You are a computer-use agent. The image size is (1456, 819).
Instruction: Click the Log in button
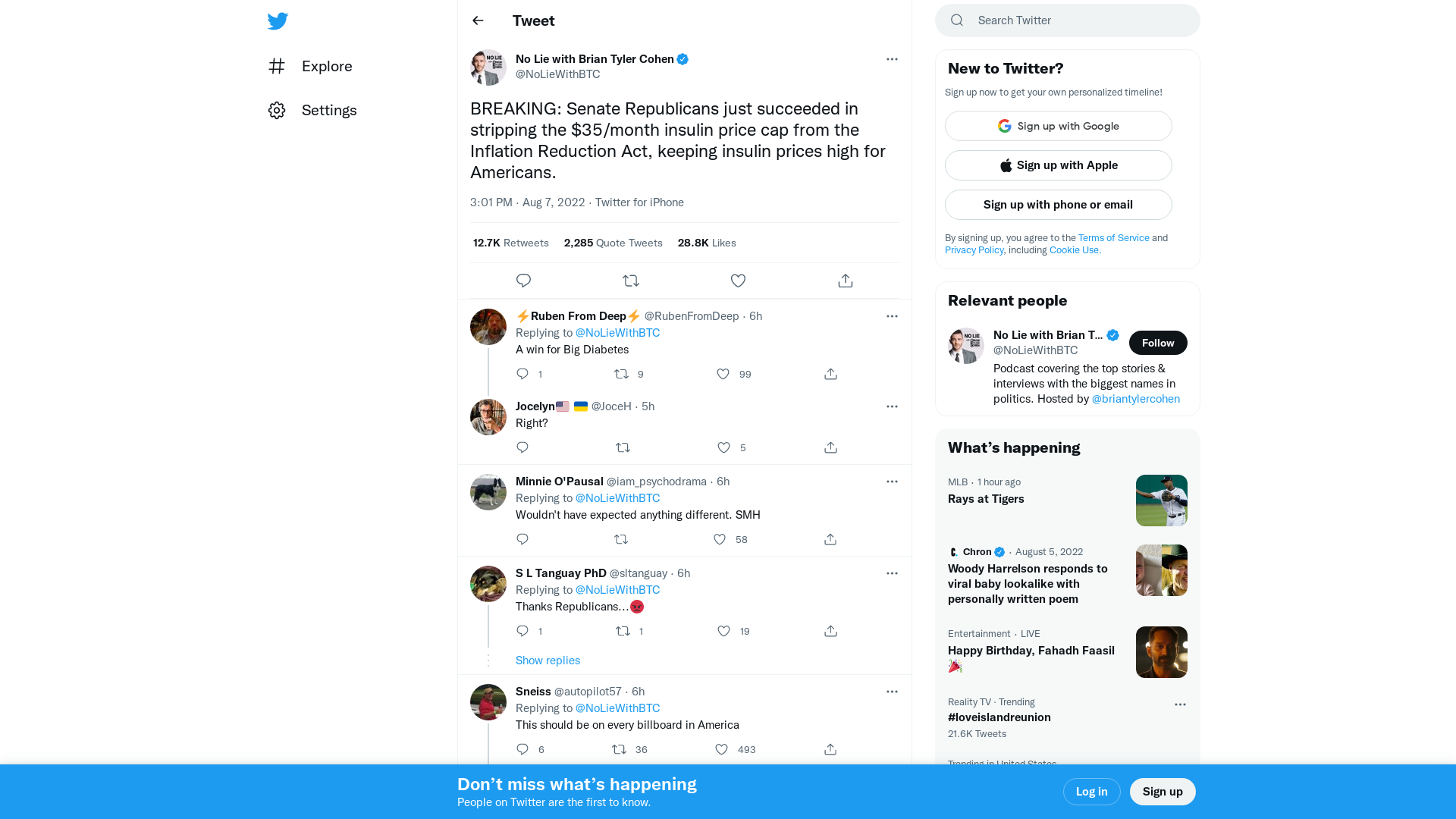[1091, 791]
